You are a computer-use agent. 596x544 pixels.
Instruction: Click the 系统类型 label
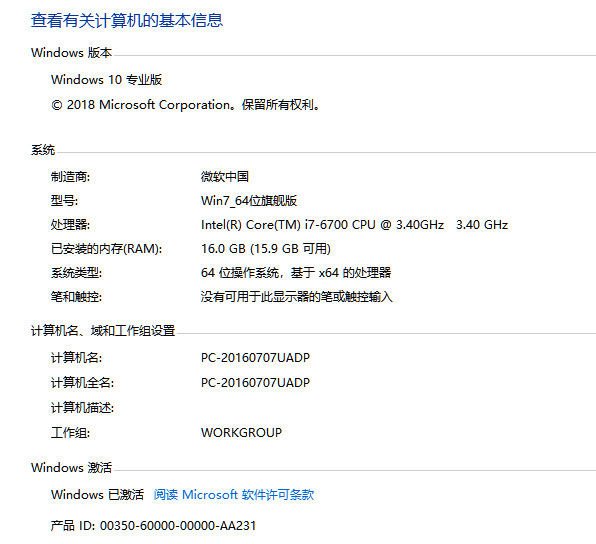click(x=76, y=273)
